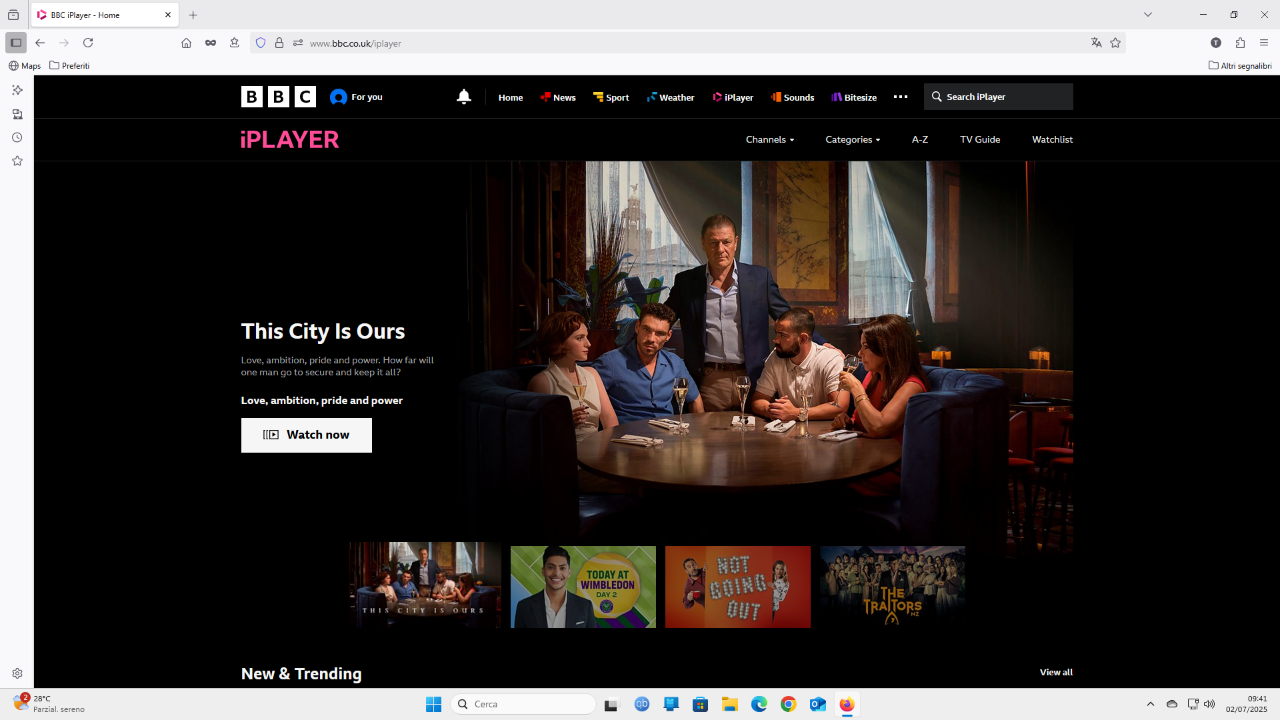
Task: Click the Watch now button
Action: (306, 435)
